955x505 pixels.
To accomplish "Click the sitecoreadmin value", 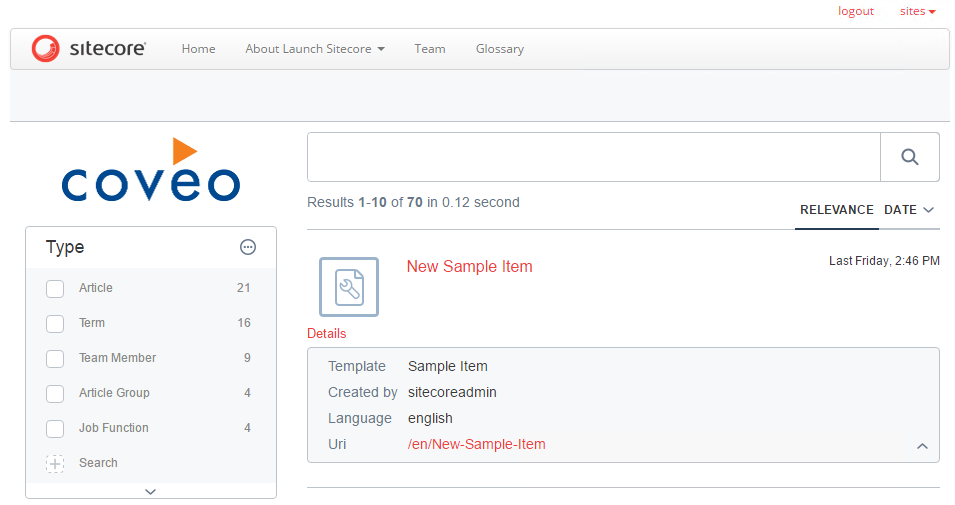I will tap(453, 392).
